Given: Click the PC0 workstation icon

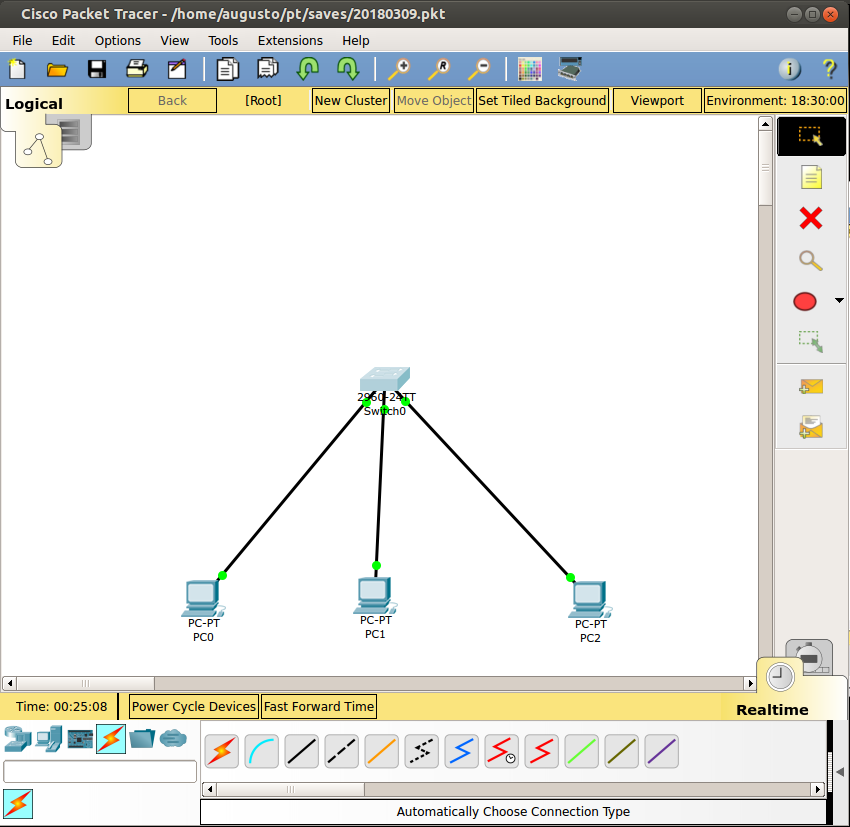Looking at the screenshot, I should coord(203,598).
